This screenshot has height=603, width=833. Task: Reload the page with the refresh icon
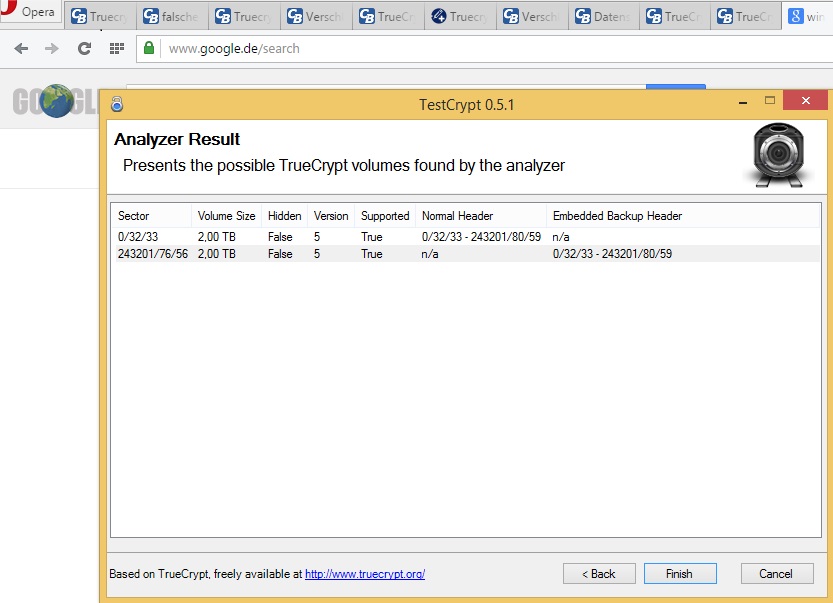point(84,49)
